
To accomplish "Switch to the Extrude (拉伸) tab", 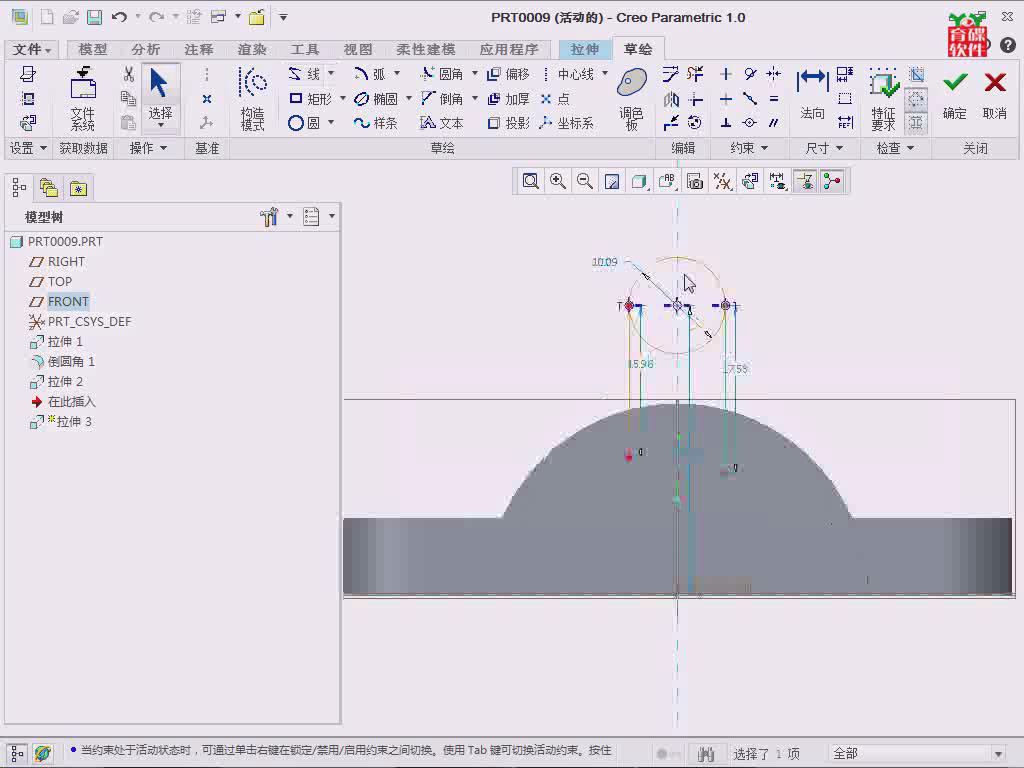I will (584, 50).
